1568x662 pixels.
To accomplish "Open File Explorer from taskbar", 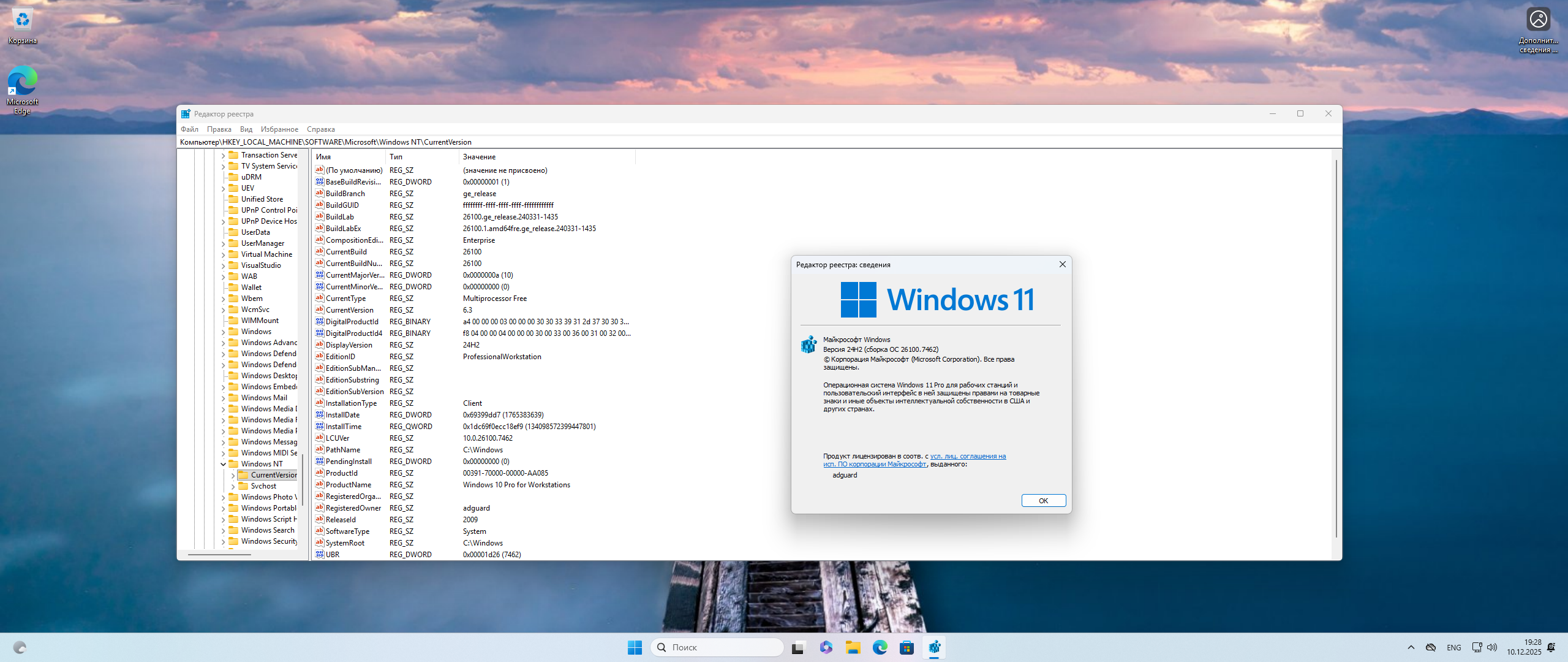I will coord(853,647).
